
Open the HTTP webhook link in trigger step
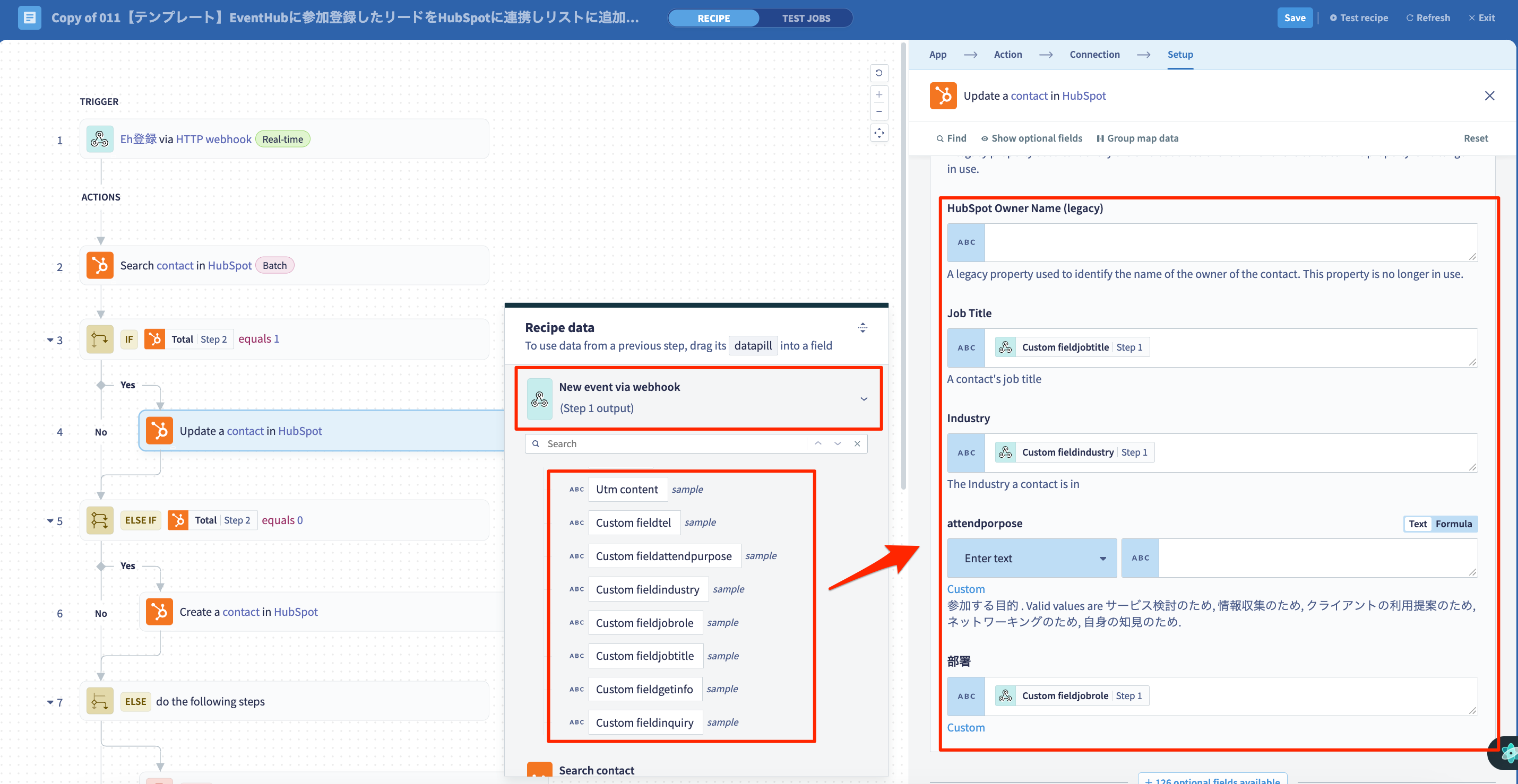(213, 139)
